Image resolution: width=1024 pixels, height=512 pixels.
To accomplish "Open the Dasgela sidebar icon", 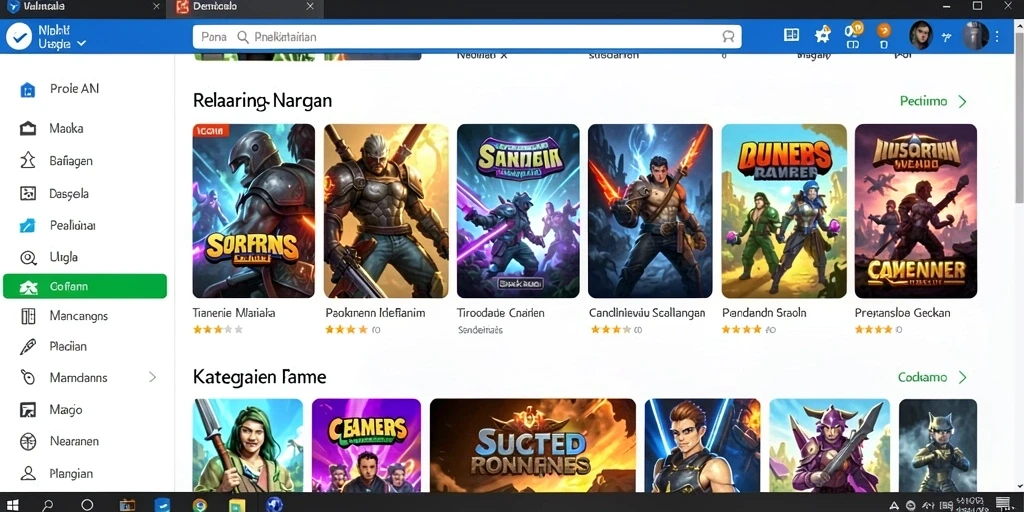I will (27, 194).
